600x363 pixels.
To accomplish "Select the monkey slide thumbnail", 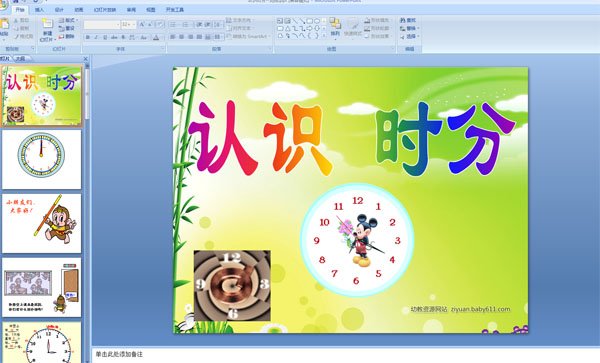I will pyautogui.click(x=42, y=223).
